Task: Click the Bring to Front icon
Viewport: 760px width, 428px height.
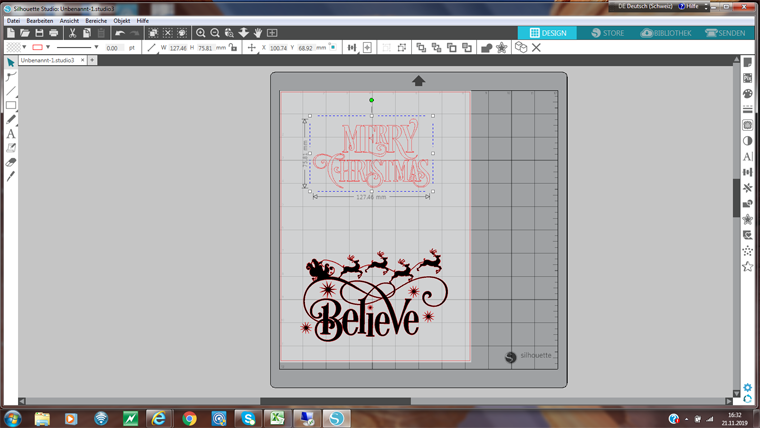Action: coord(421,48)
